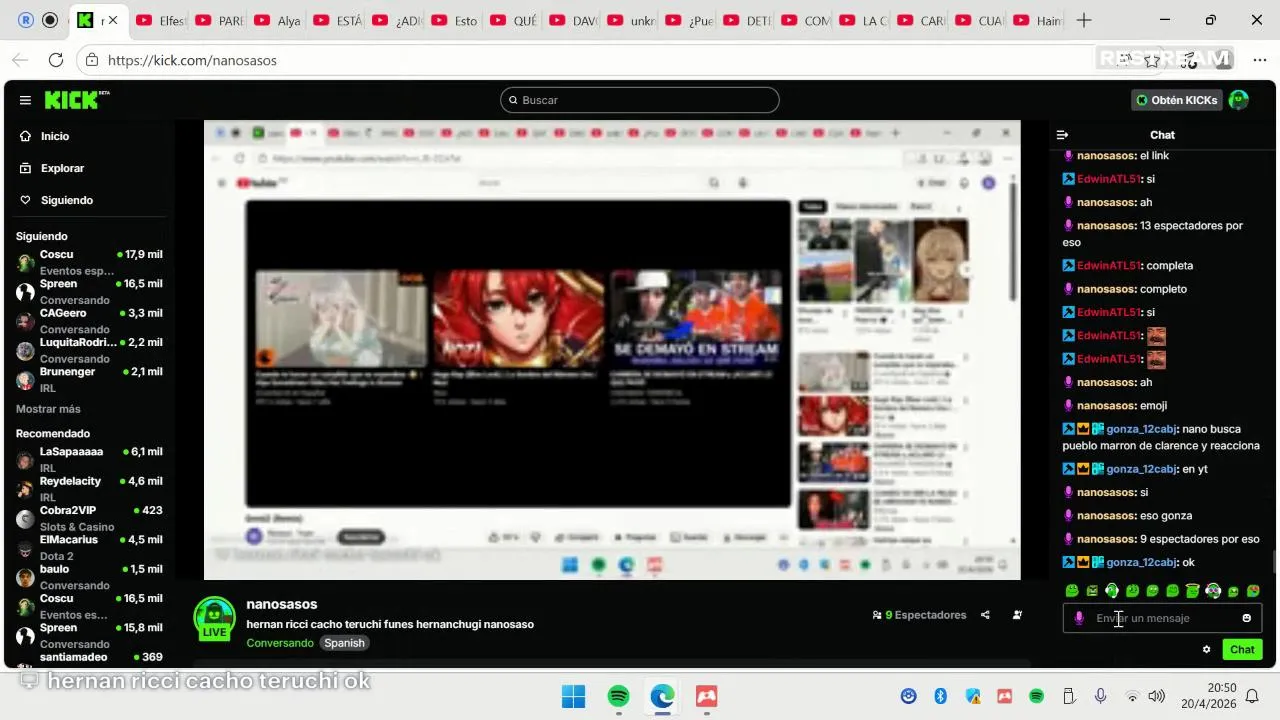Open Spreen channel with 16,5 mil viewers
Image resolution: width=1280 pixels, height=720 pixels.
click(x=88, y=291)
